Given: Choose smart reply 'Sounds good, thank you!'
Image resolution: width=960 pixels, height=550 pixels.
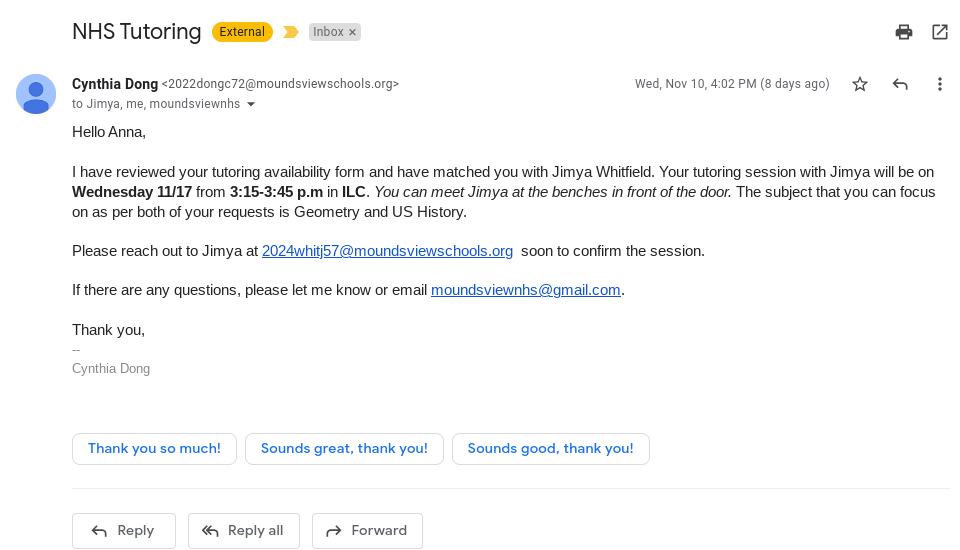Looking at the screenshot, I should (x=550, y=449).
